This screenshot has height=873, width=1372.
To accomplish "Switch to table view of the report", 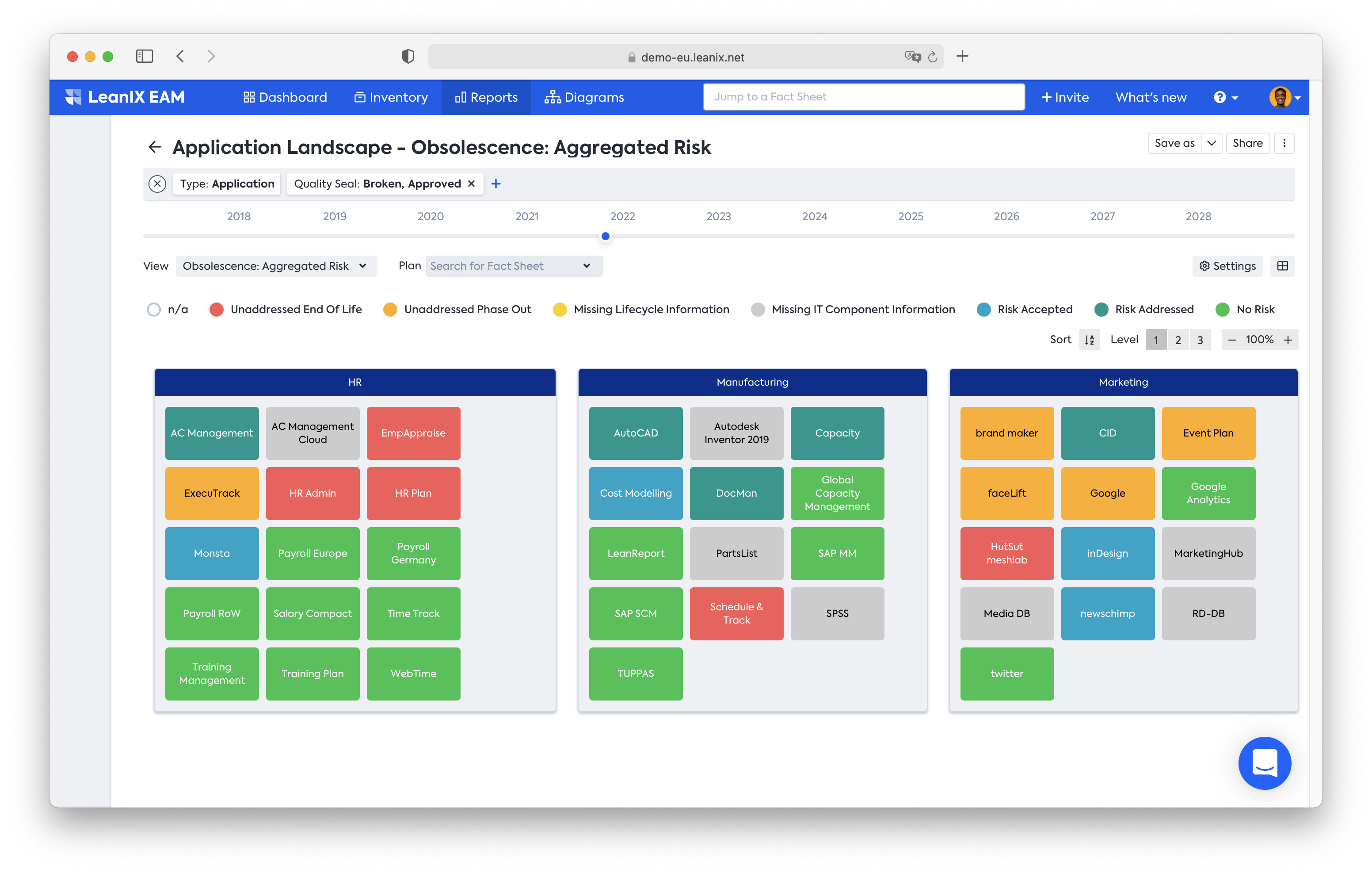I will click(x=1283, y=266).
